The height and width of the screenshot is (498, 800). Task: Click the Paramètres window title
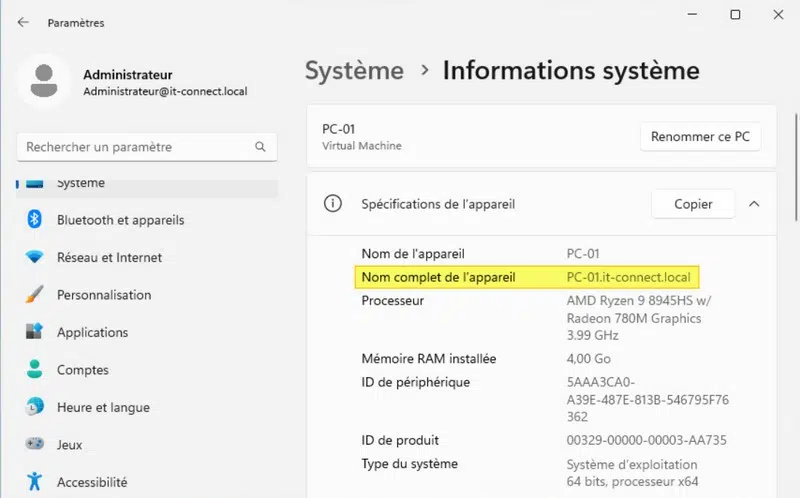coord(76,23)
